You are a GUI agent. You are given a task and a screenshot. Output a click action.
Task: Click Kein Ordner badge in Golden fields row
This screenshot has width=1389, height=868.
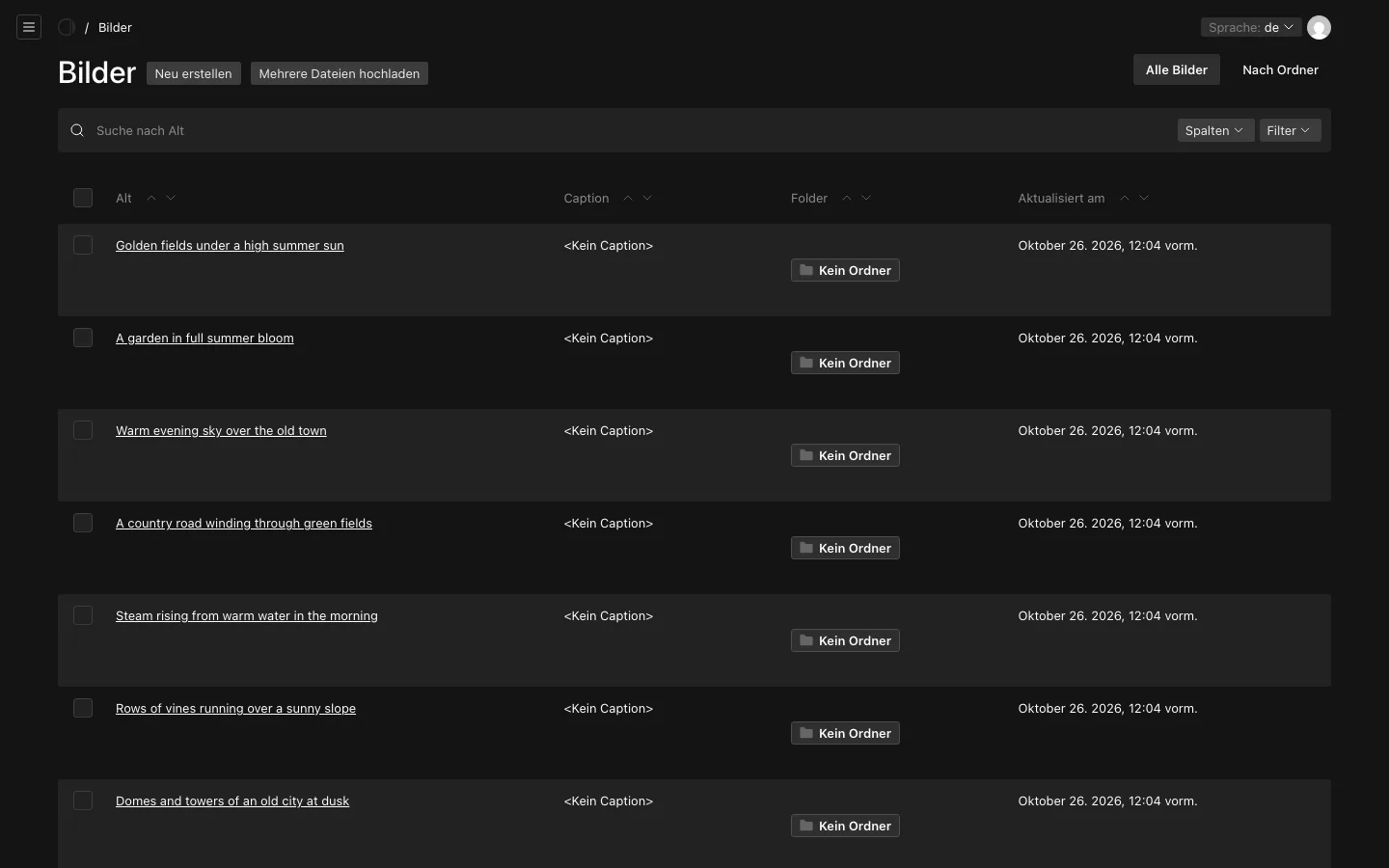click(x=845, y=270)
